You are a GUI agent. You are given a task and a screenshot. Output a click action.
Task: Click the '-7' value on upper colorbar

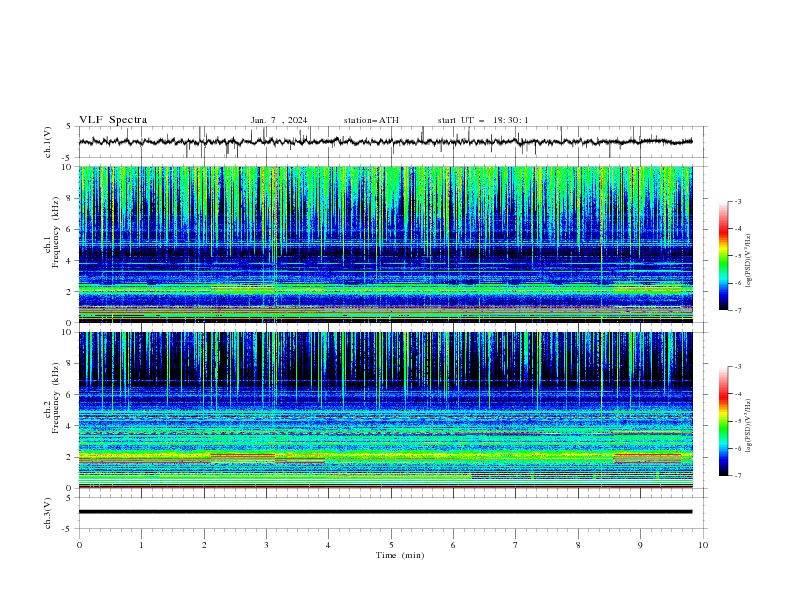[737, 310]
